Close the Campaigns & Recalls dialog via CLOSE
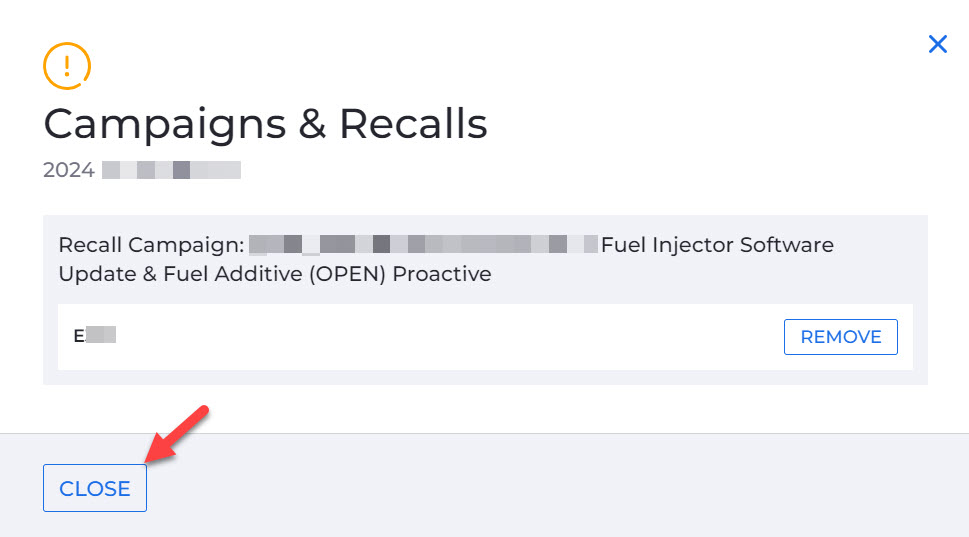Screen dimensions: 969x537 pyautogui.click(x=95, y=488)
